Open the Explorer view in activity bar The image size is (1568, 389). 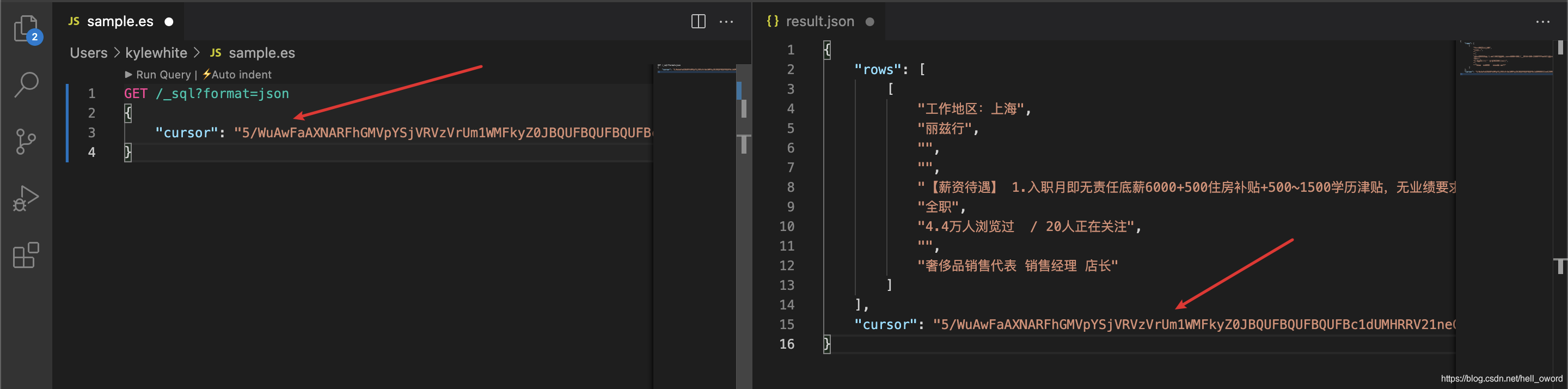[26, 29]
